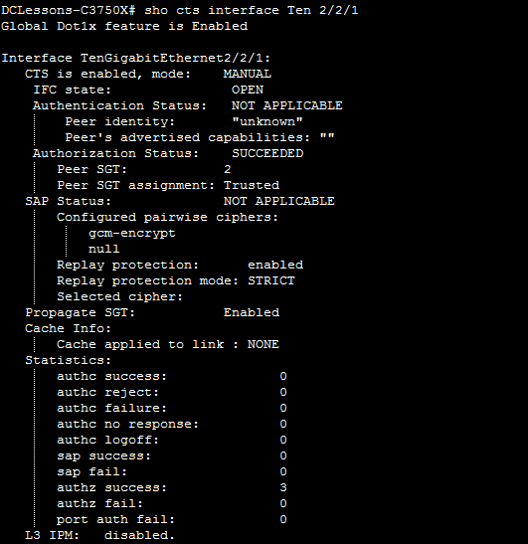Click the Peer SGT assignment Trusted value
Image resolution: width=528 pixels, height=544 pixels.
pos(252,185)
